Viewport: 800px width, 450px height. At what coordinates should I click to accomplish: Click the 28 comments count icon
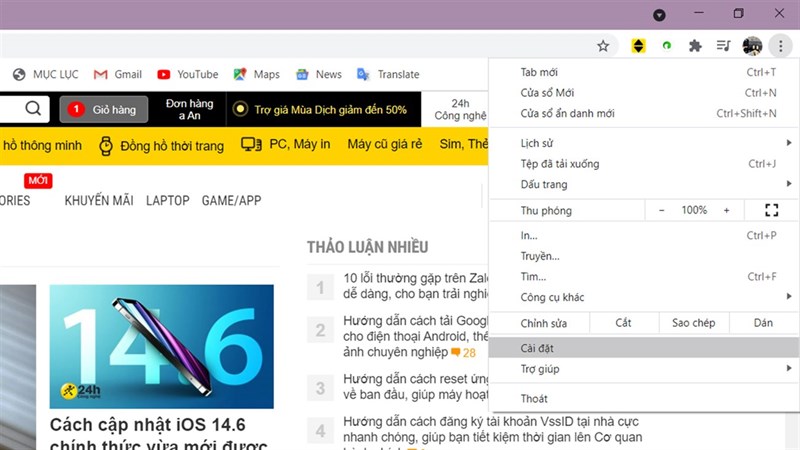click(464, 353)
